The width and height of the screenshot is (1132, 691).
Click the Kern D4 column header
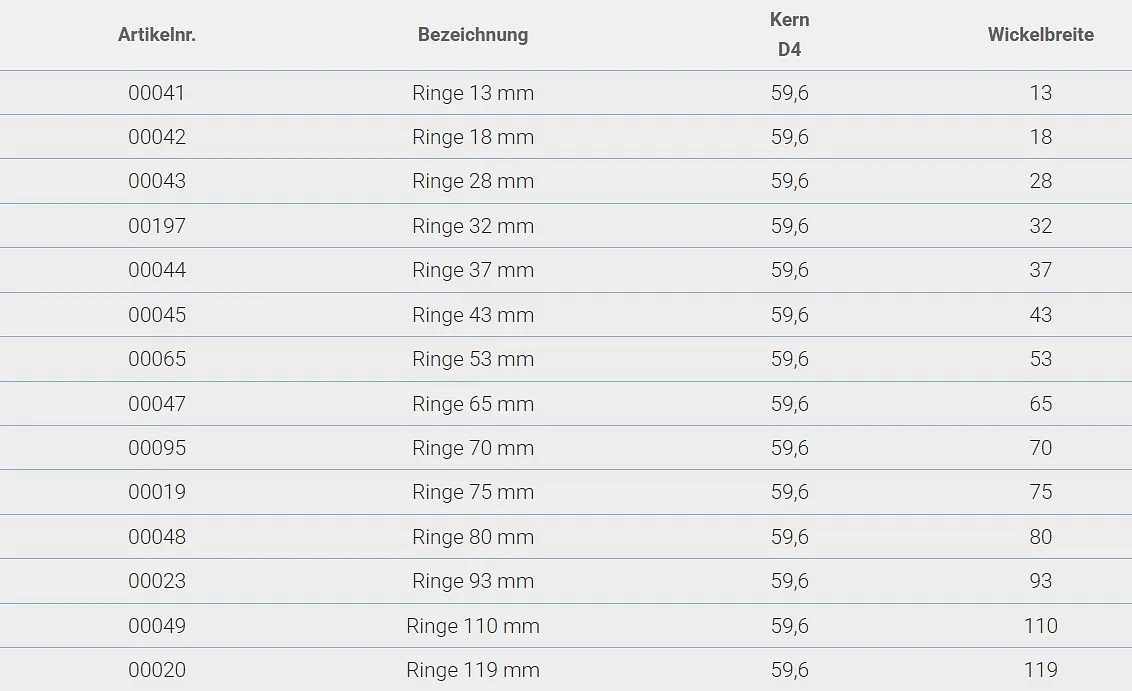click(x=789, y=34)
